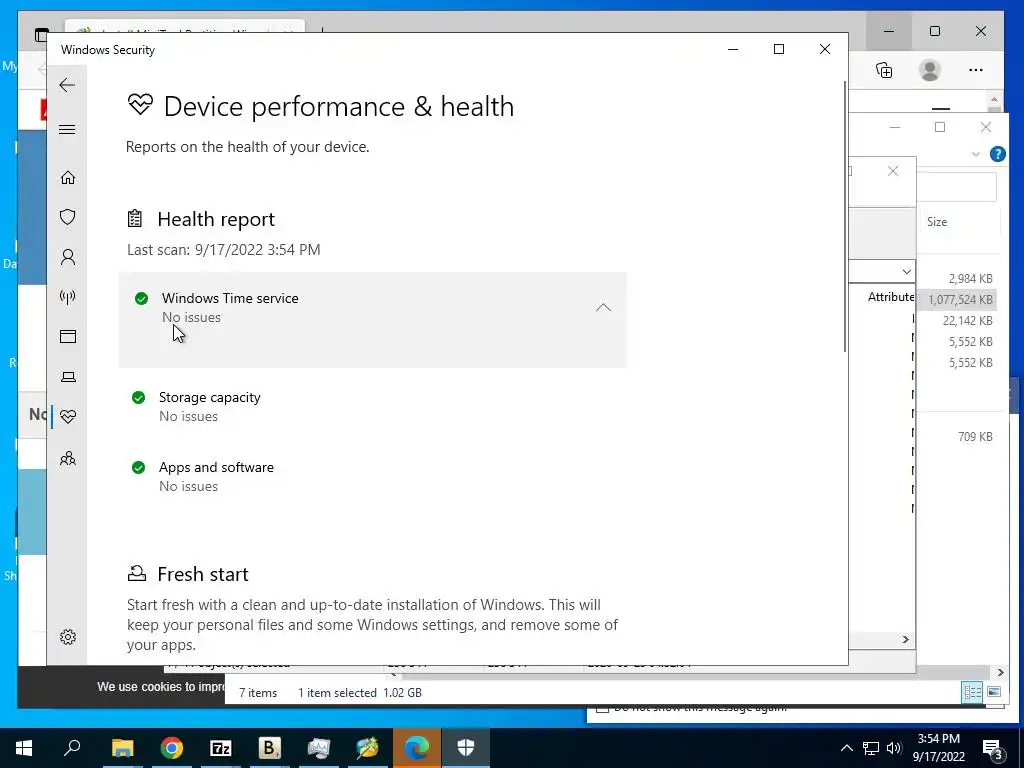
Task: Click the Apps and software green check icon
Action: pos(138,468)
